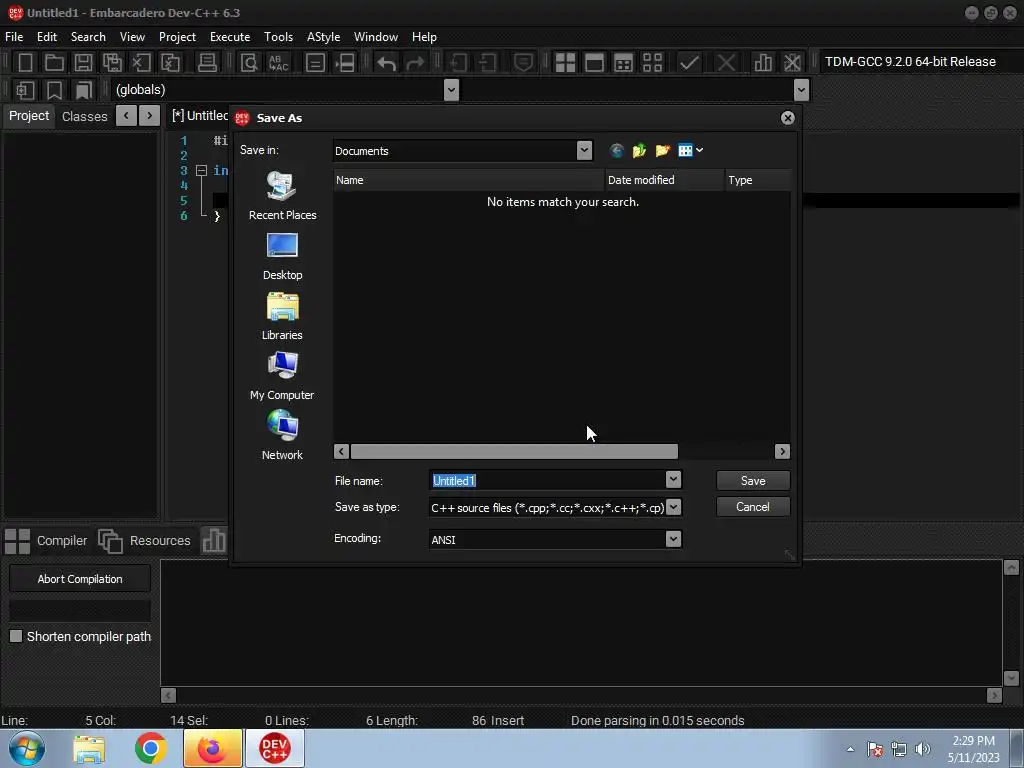Switch to the Resources bottom tab
Image resolution: width=1024 pixels, height=768 pixels.
[x=144, y=541]
